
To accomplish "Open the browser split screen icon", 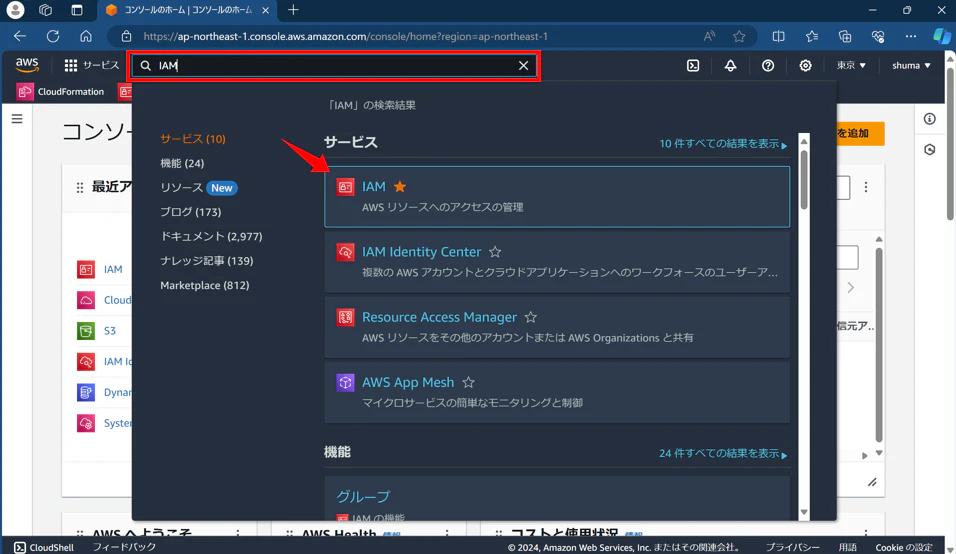I will [x=779, y=36].
